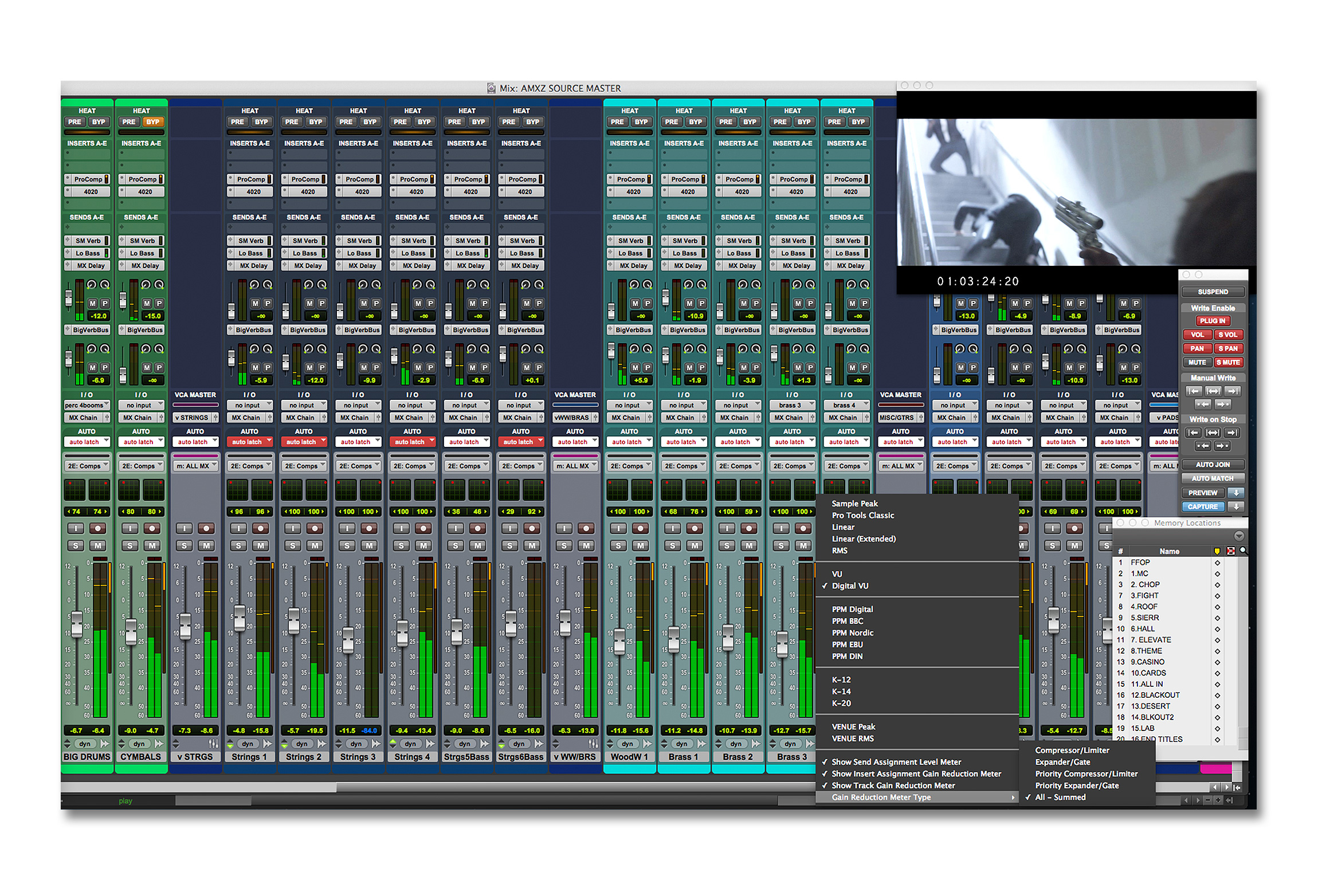Select Expander/Gate in submenu
This screenshot has width=1318, height=896.
1086,762
